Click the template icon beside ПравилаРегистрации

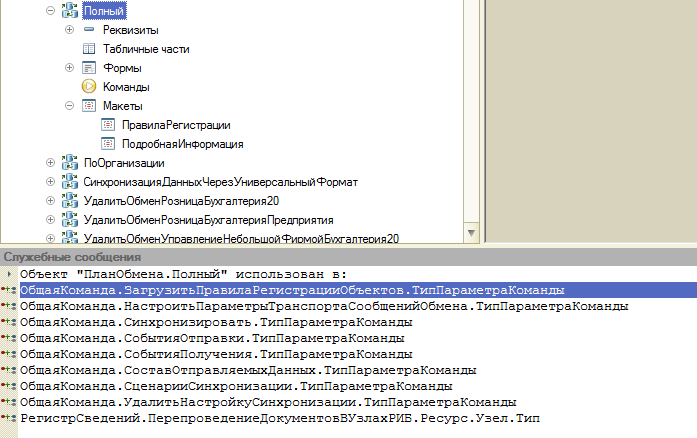108,125
